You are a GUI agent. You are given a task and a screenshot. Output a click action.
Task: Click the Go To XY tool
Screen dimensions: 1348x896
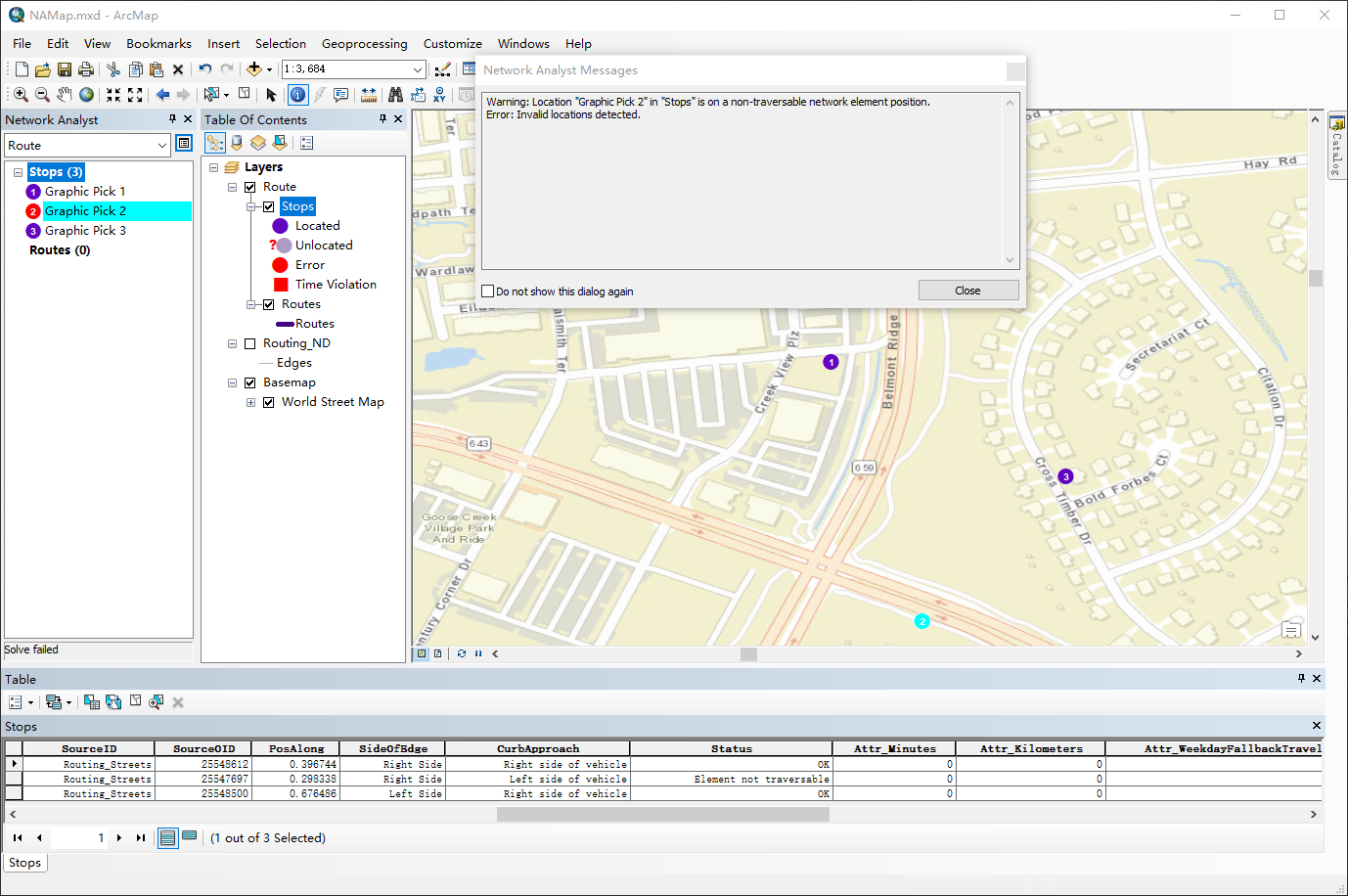439,95
